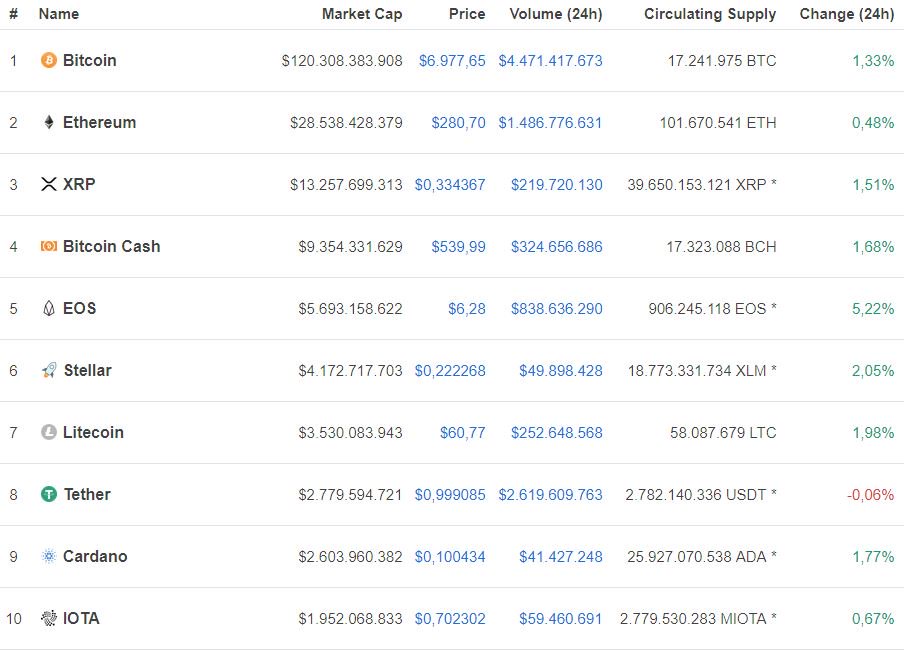Click Bitcoin Cash price $539,99
Image resolution: width=904 pixels, height=651 pixels.
(458, 247)
